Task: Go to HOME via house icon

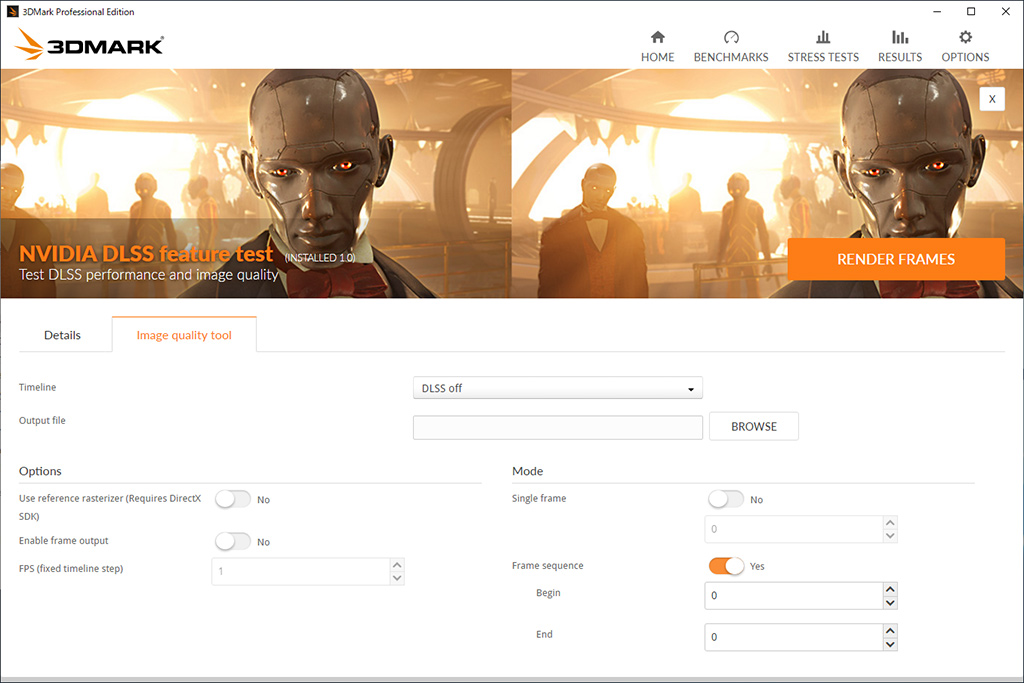Action: coord(658,37)
